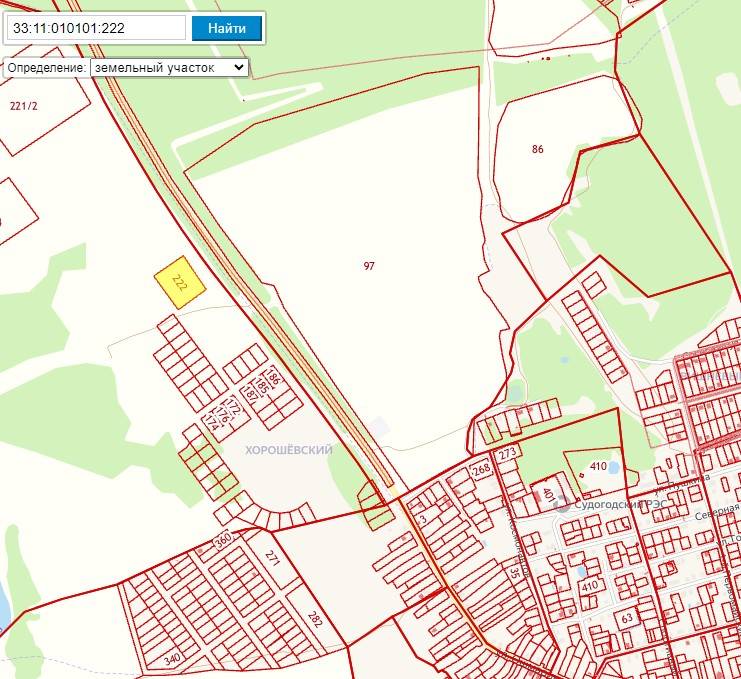Choose parcel labeled 174
The height and width of the screenshot is (679, 741).
[210, 424]
